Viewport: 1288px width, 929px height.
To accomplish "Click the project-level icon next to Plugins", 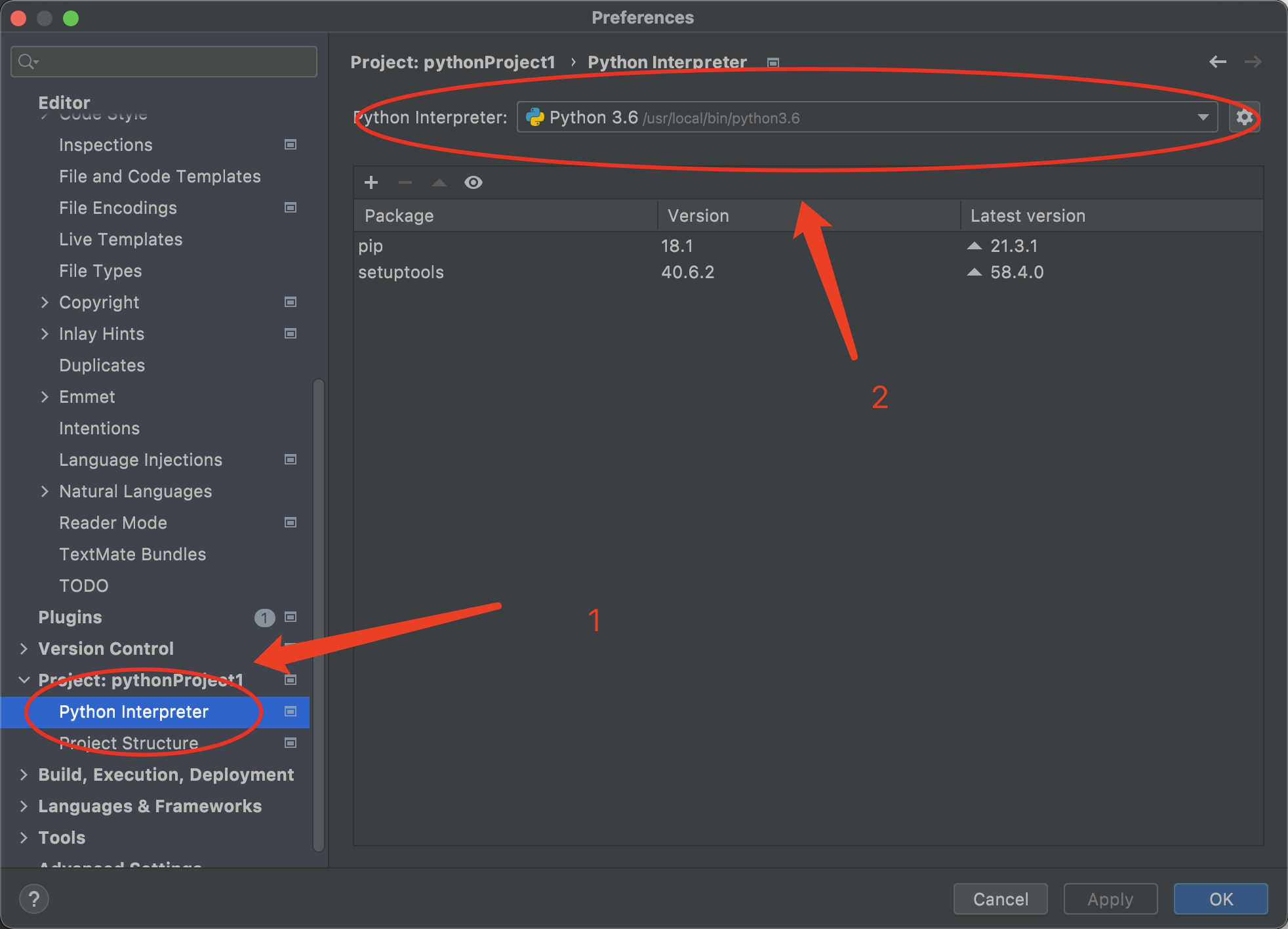I will coord(291,617).
